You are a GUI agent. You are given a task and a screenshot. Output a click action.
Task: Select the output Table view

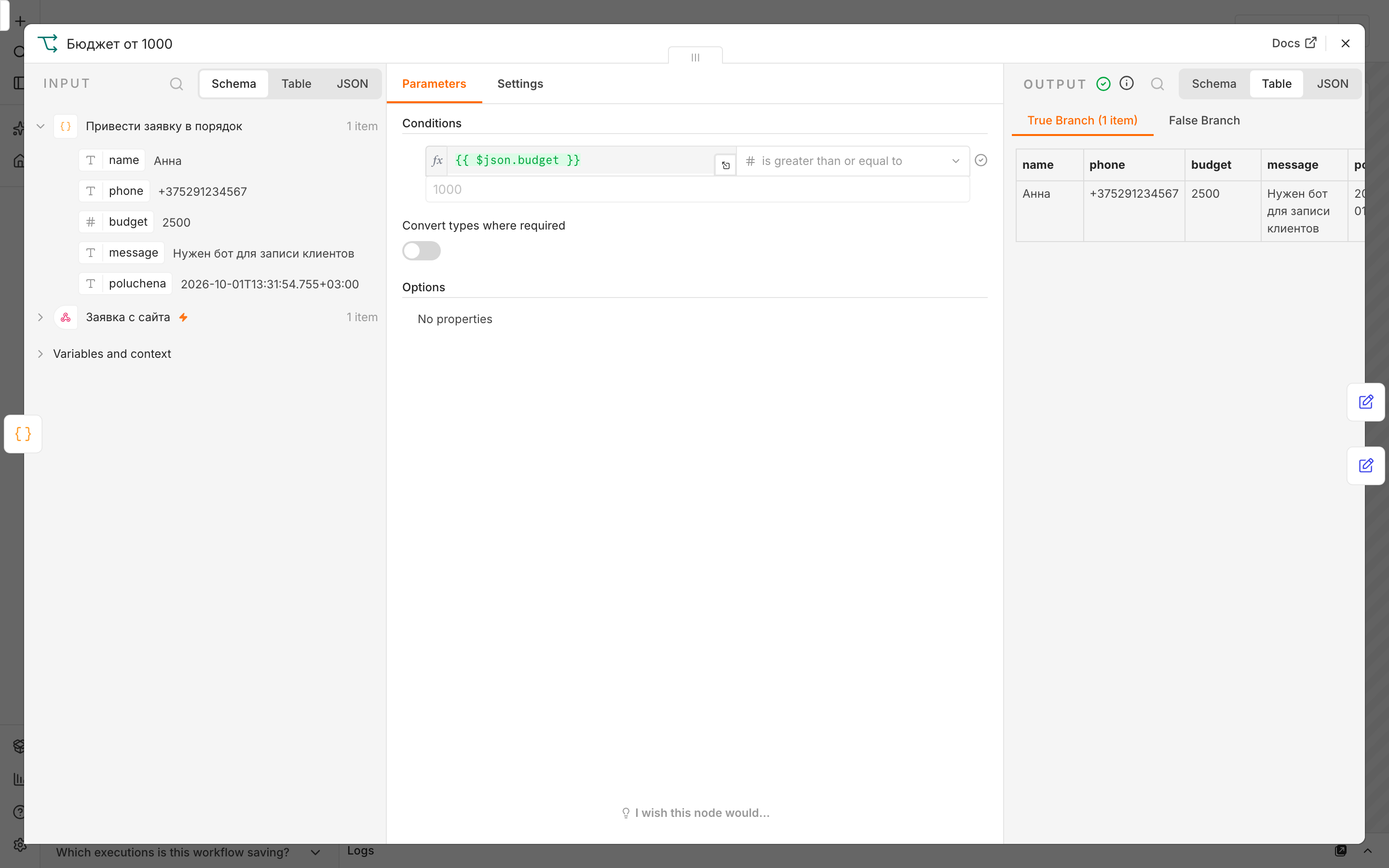point(1277,84)
